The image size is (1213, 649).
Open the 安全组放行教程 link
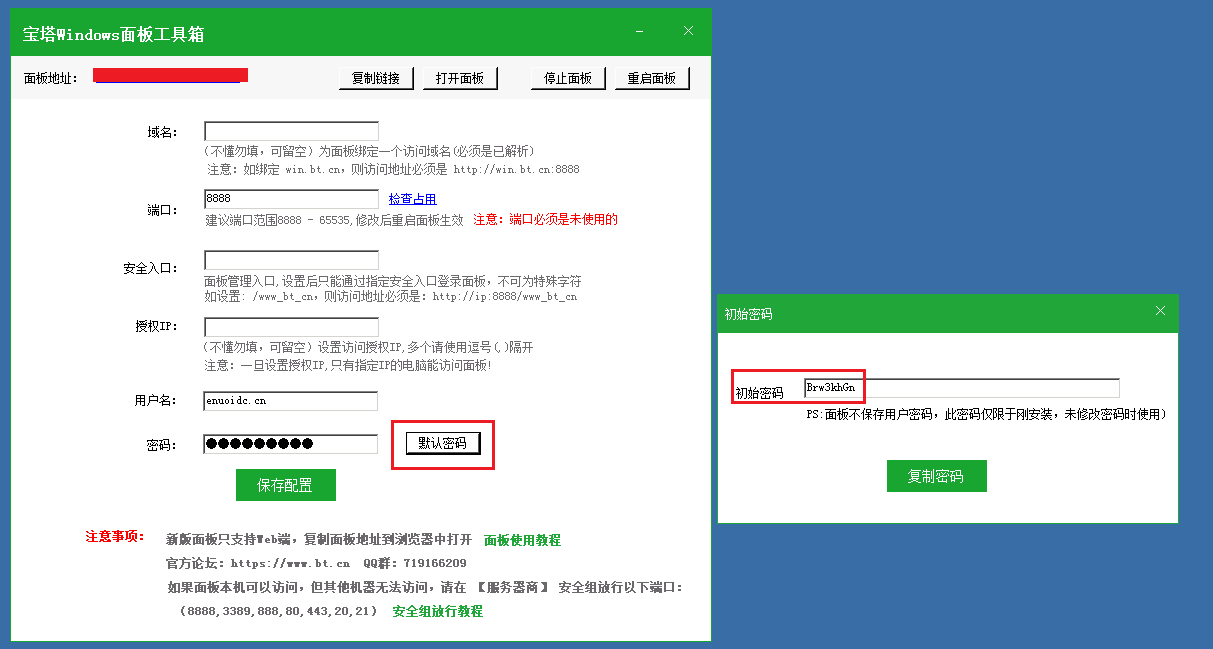click(x=437, y=611)
